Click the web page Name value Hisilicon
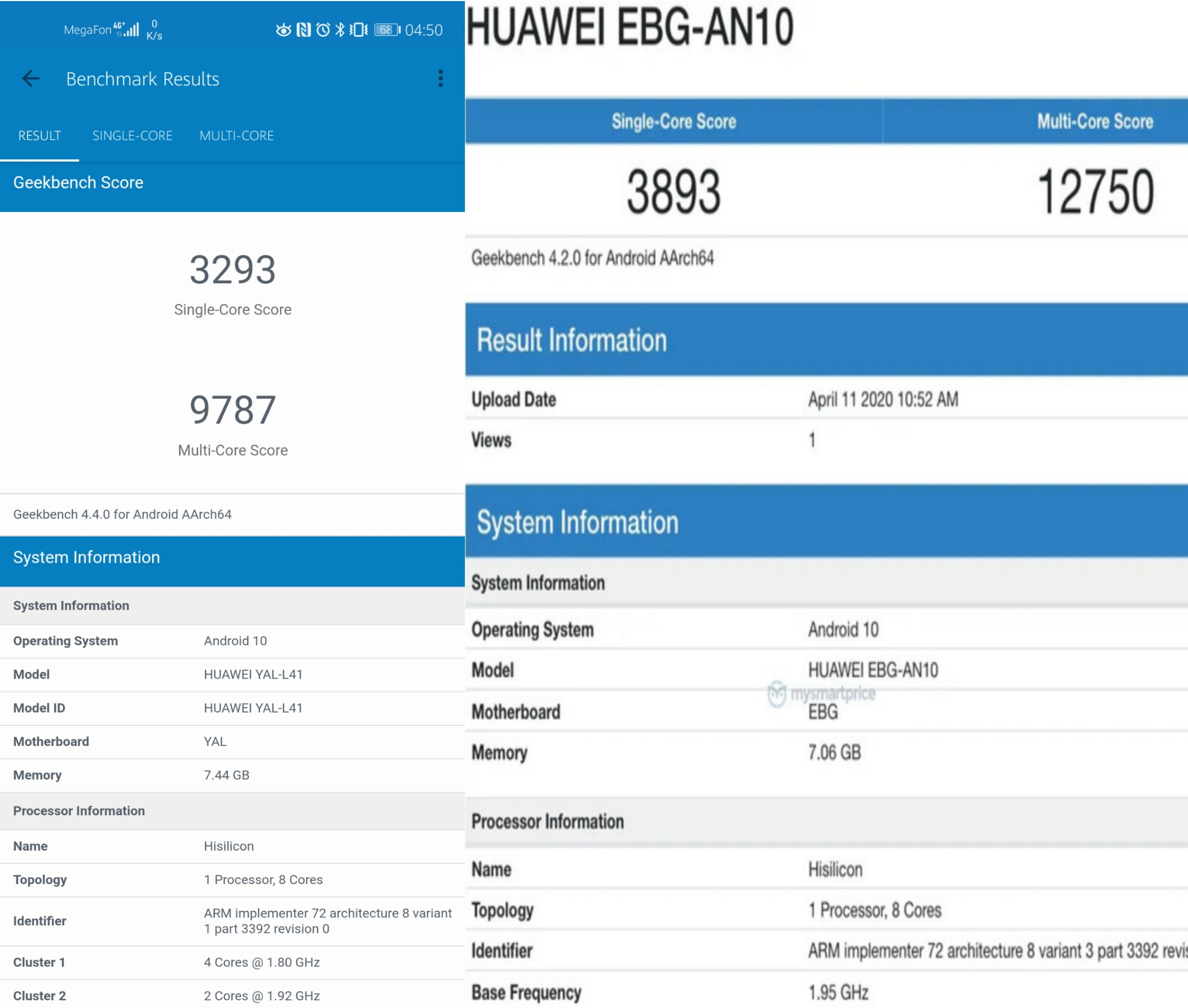Image resolution: width=1188 pixels, height=1008 pixels. coord(835,870)
